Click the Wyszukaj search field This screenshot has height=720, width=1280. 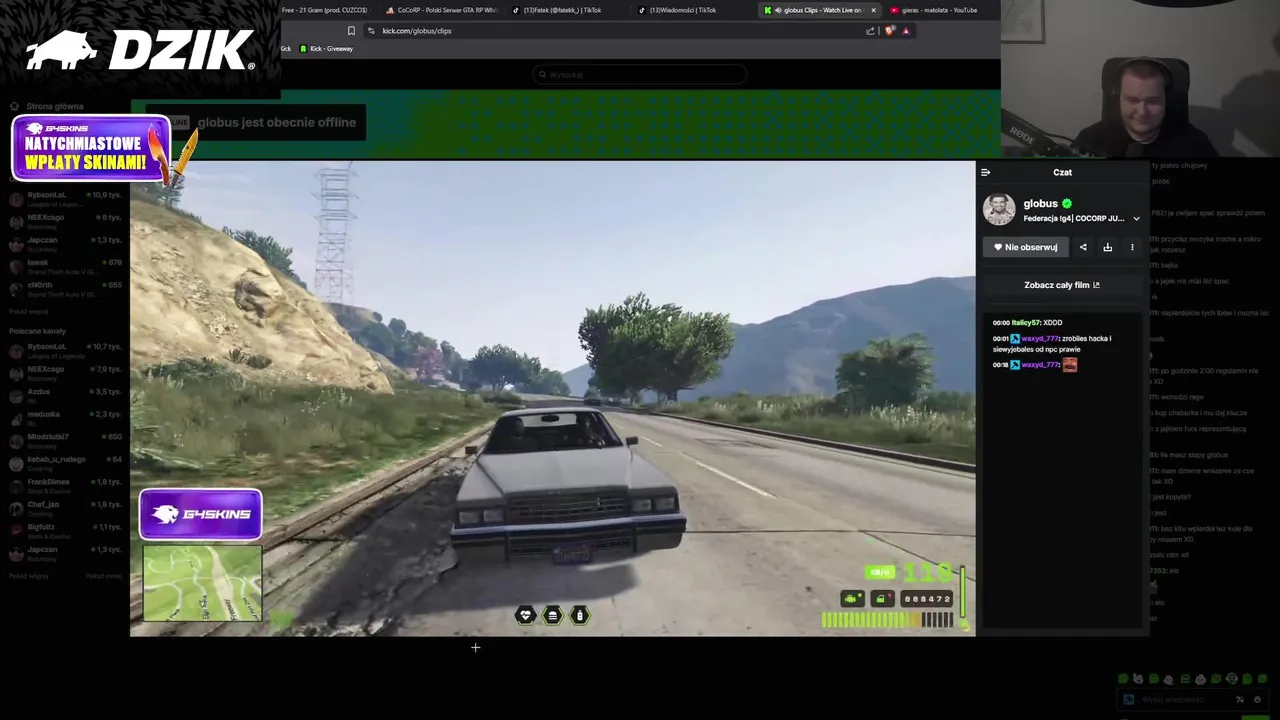coord(640,74)
